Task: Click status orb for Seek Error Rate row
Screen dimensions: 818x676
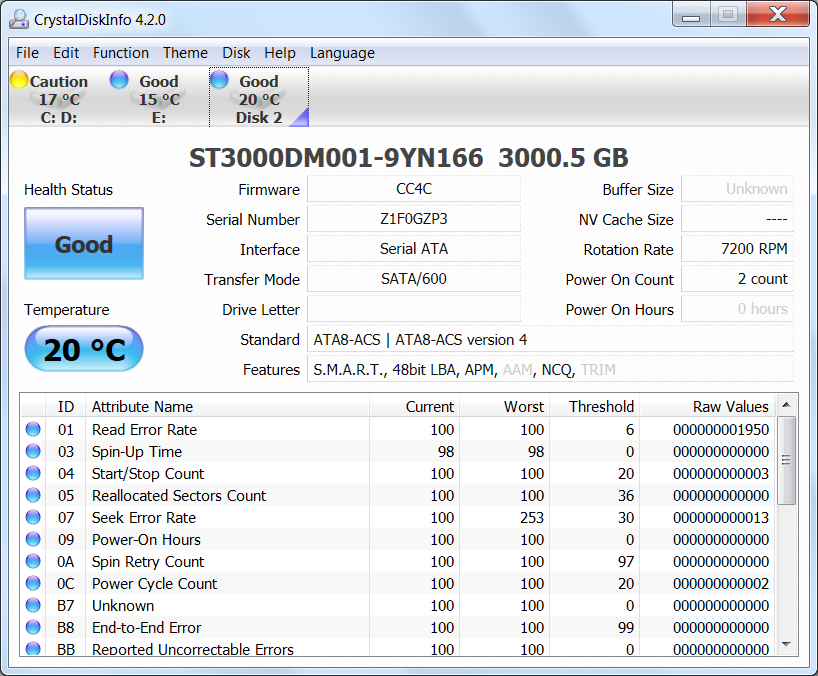Action: pyautogui.click(x=33, y=517)
